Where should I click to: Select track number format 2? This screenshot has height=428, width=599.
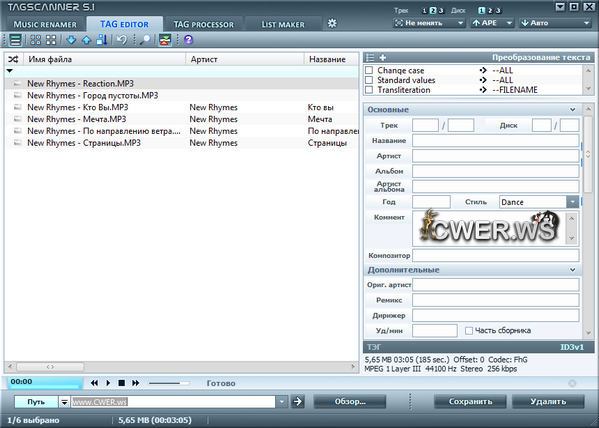click(432, 11)
